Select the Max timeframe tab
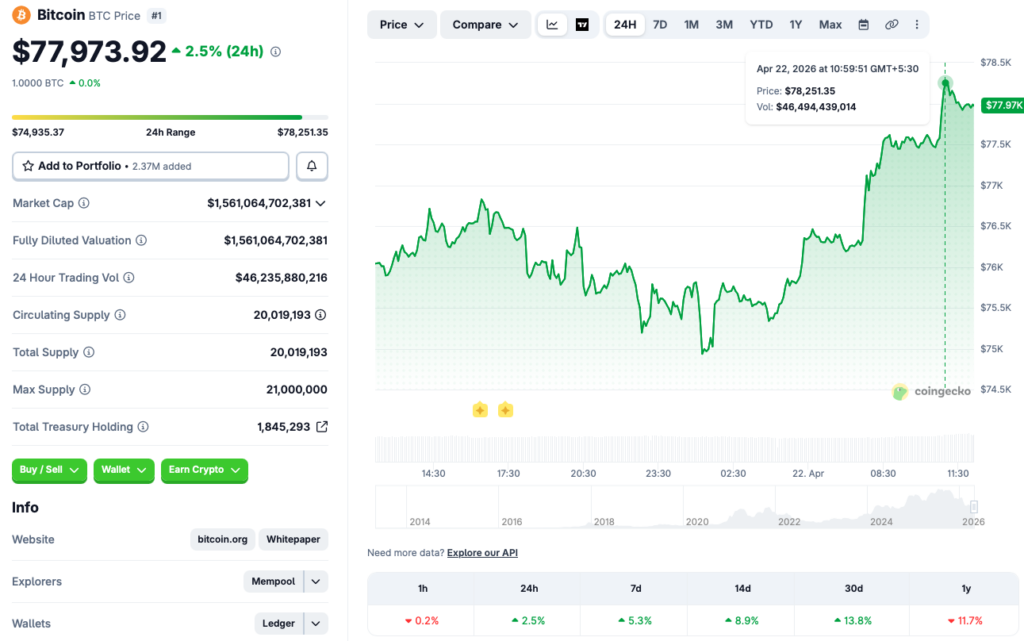This screenshot has height=641, width=1024. click(x=830, y=24)
